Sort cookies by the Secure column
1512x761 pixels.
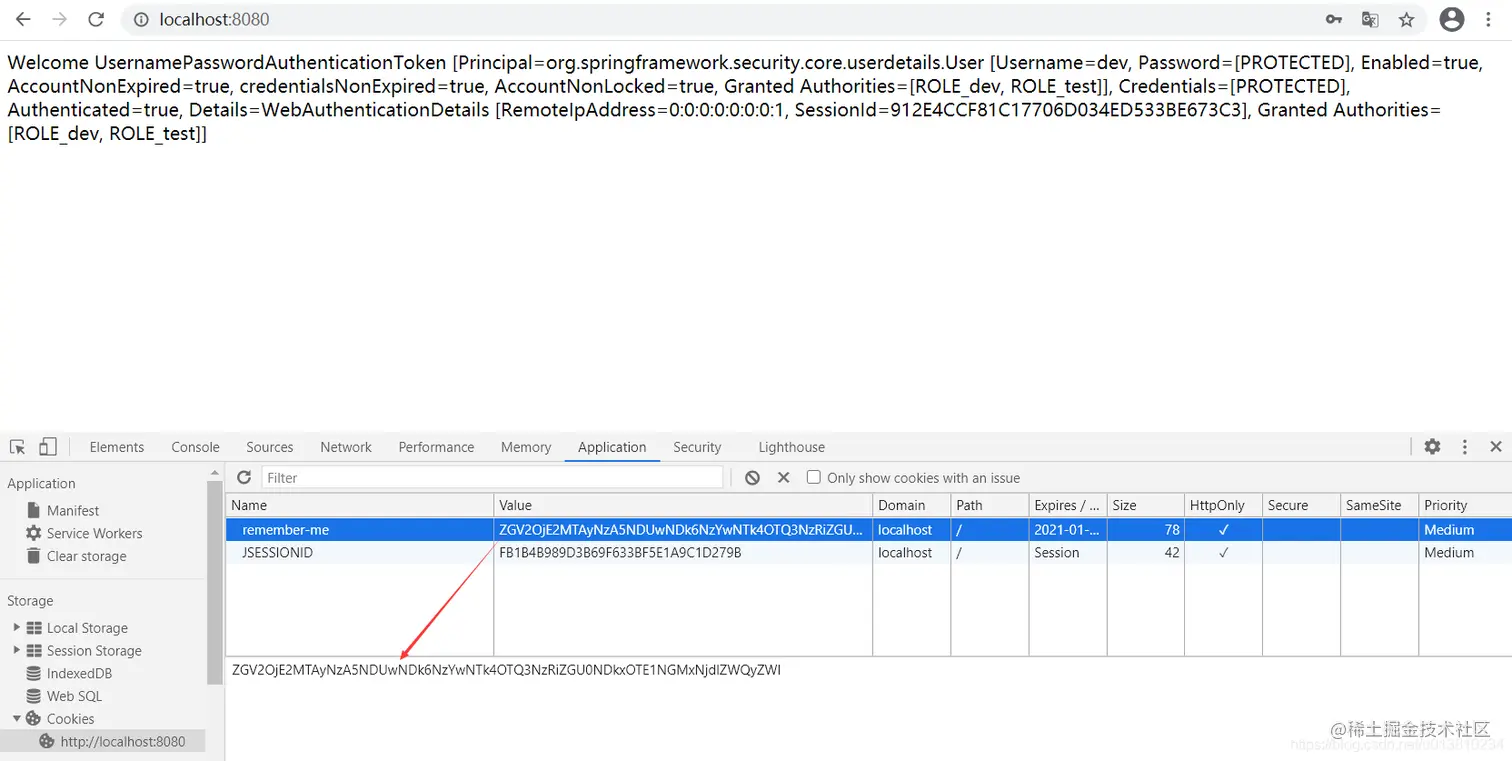pos(1302,505)
